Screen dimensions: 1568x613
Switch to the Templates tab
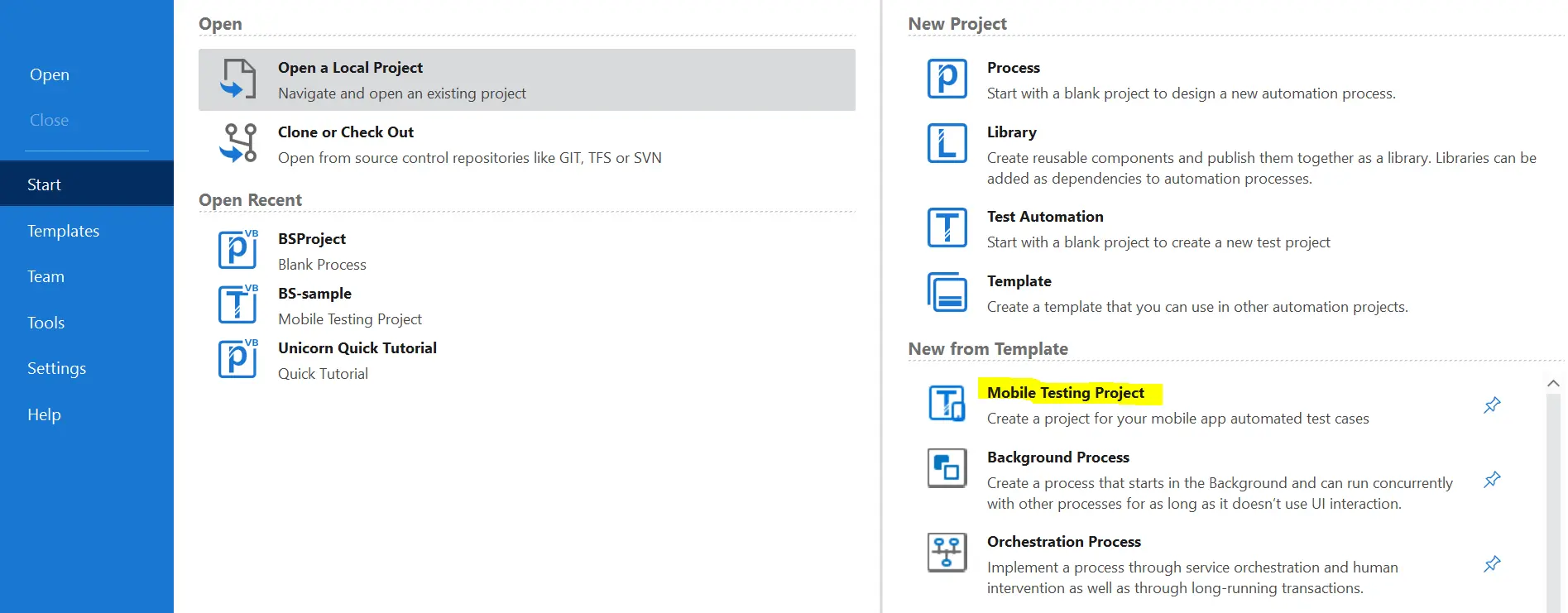(63, 231)
